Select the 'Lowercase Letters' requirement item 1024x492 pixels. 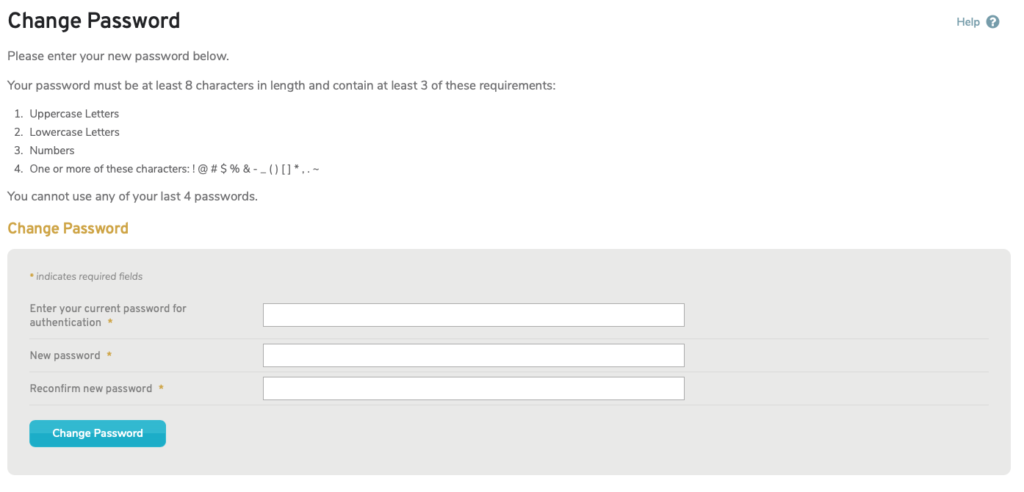[74, 132]
